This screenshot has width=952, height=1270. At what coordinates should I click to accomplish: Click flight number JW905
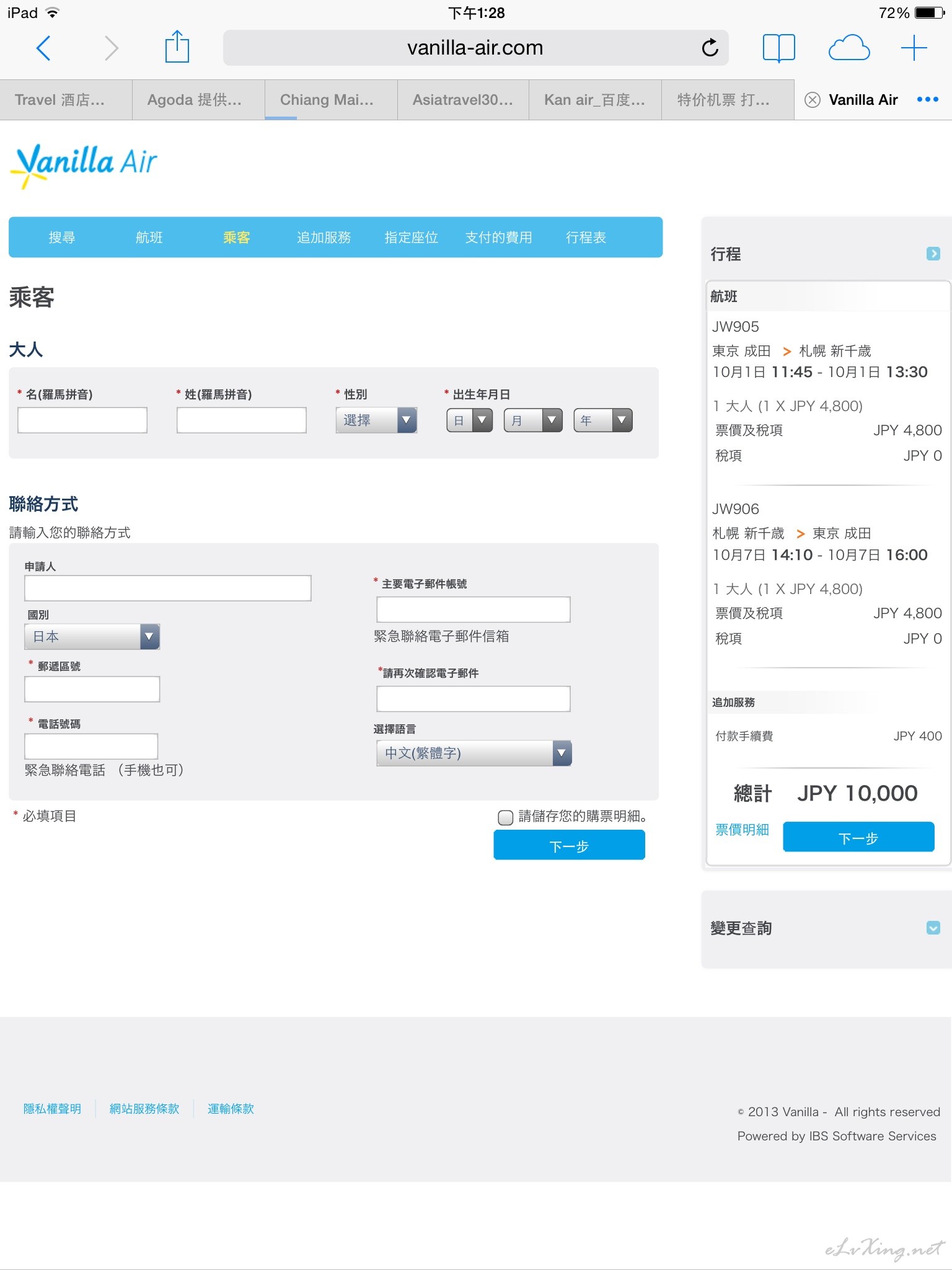tap(736, 327)
